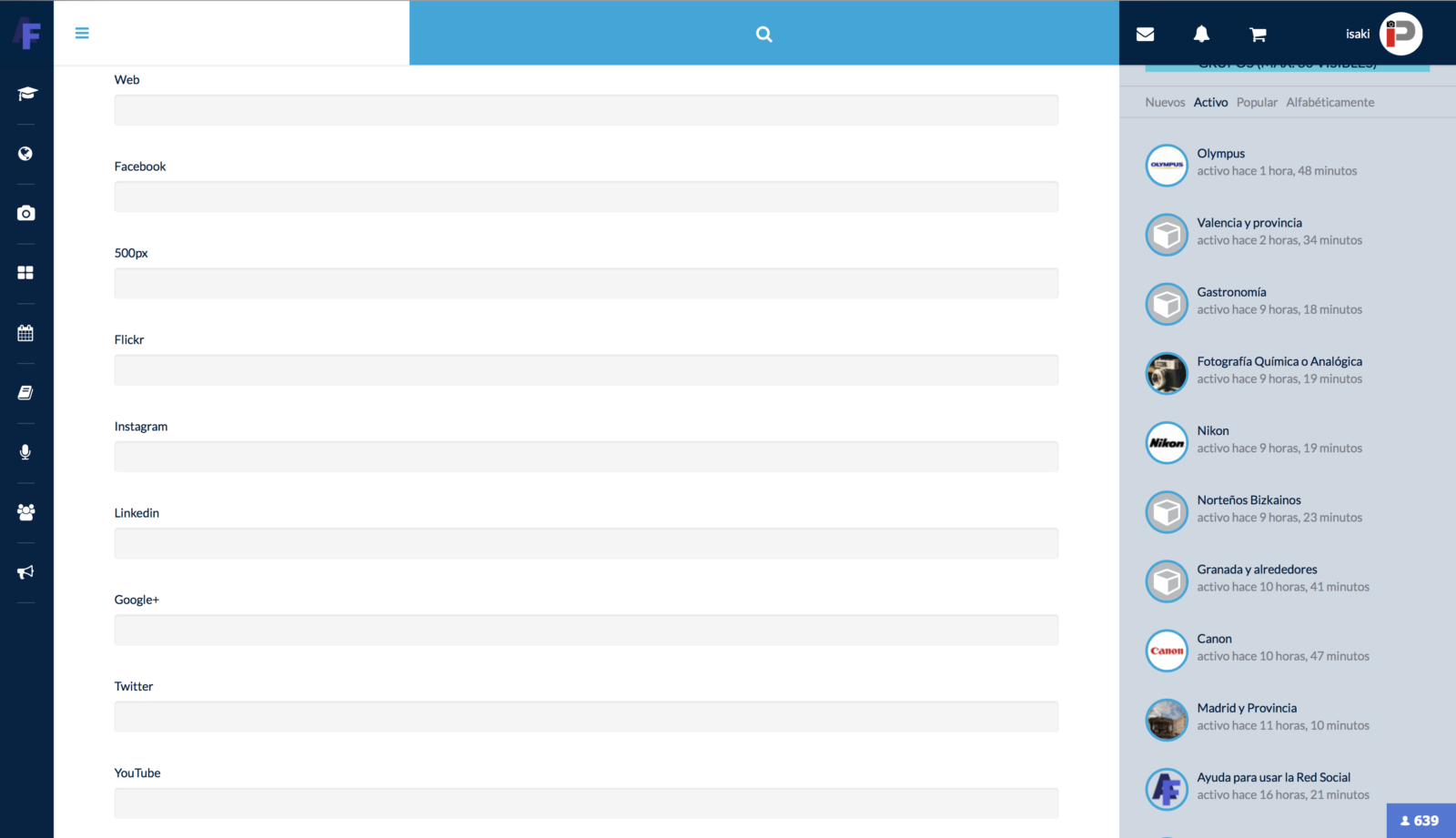The image size is (1456, 838).
Task: Open messages envelope icon
Action: [1145, 35]
